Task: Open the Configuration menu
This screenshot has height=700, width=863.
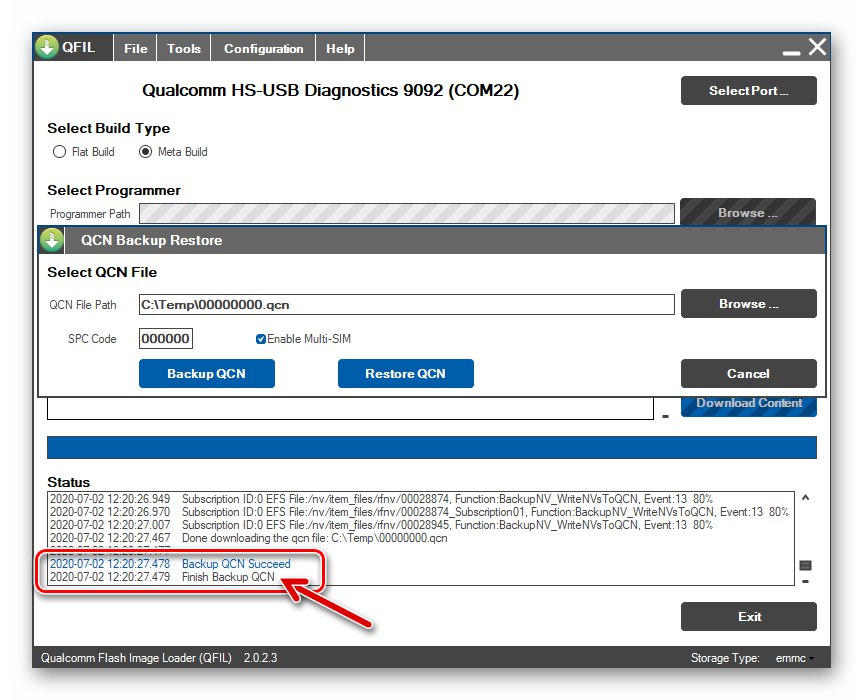Action: point(263,48)
